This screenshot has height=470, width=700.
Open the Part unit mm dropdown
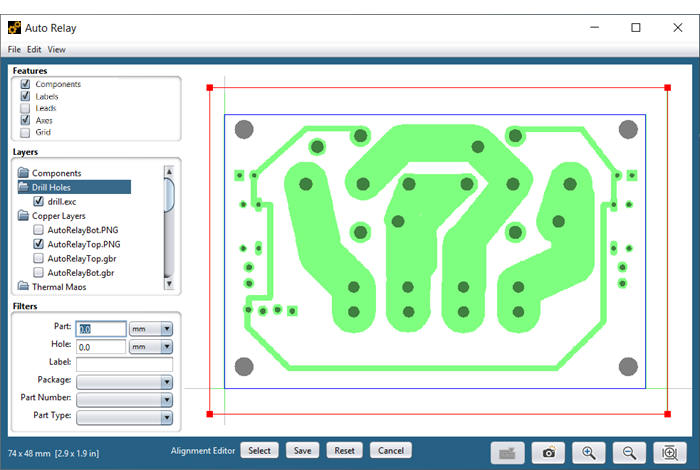point(151,329)
